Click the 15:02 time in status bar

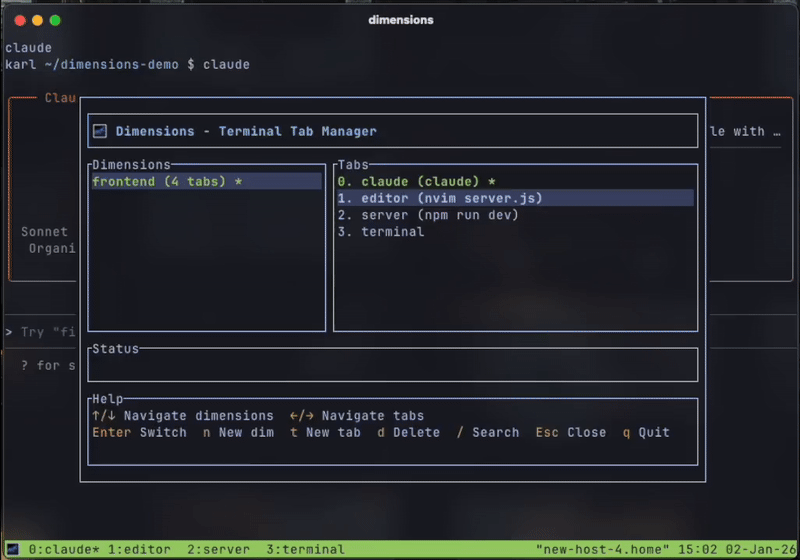(x=697, y=549)
